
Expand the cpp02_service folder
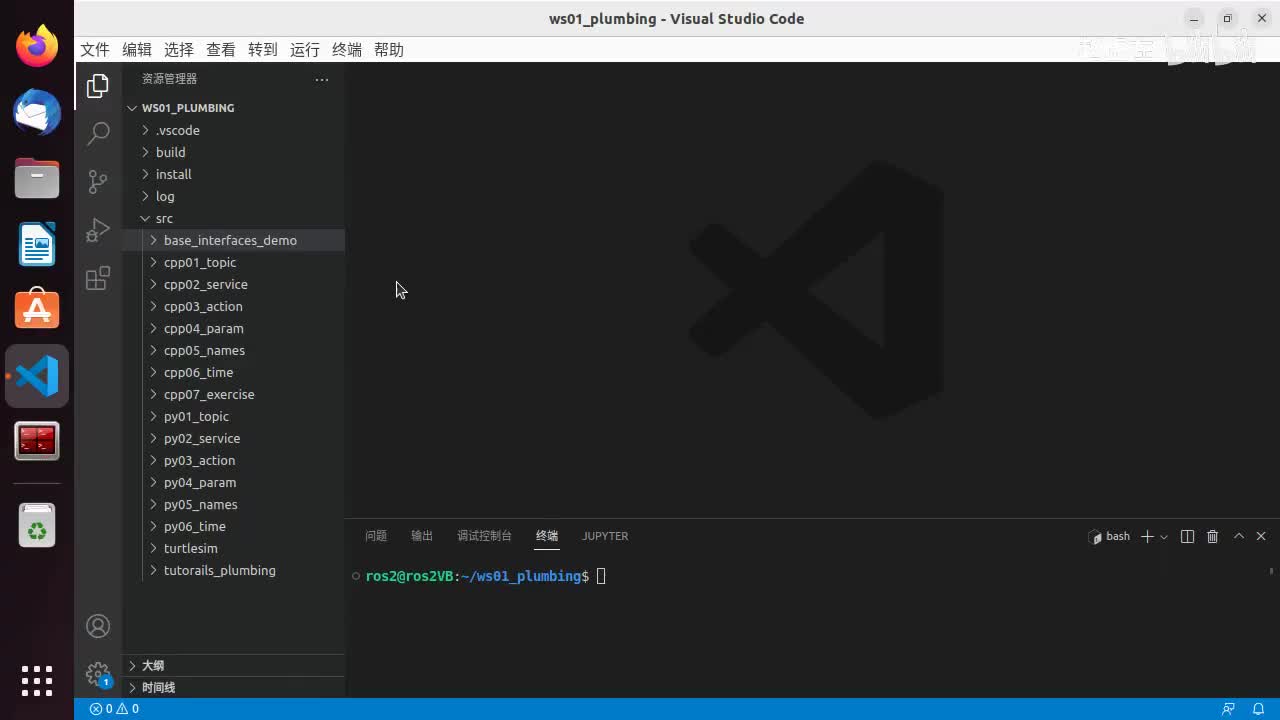point(234,284)
